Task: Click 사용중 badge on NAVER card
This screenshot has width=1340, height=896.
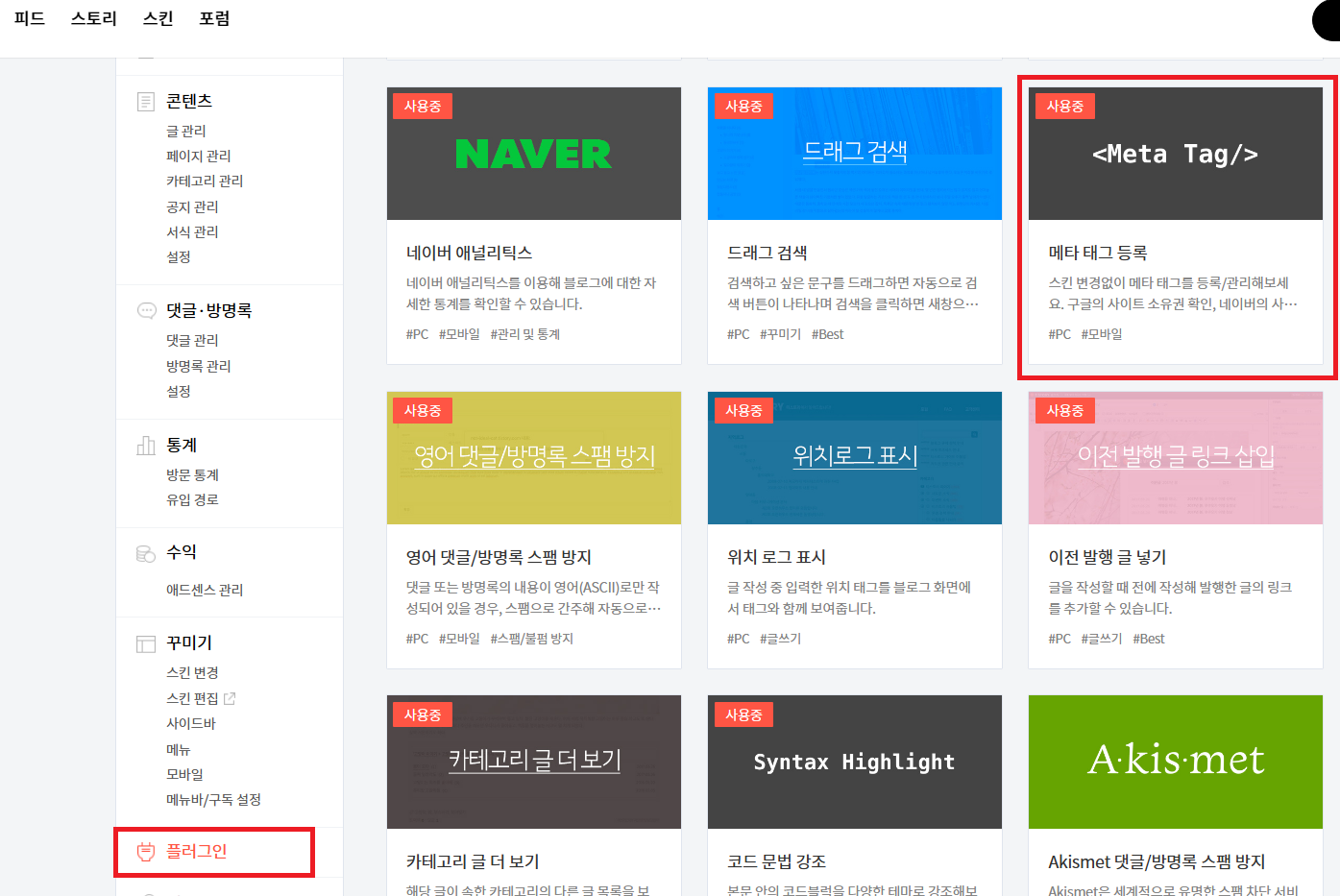Action: coord(422,107)
